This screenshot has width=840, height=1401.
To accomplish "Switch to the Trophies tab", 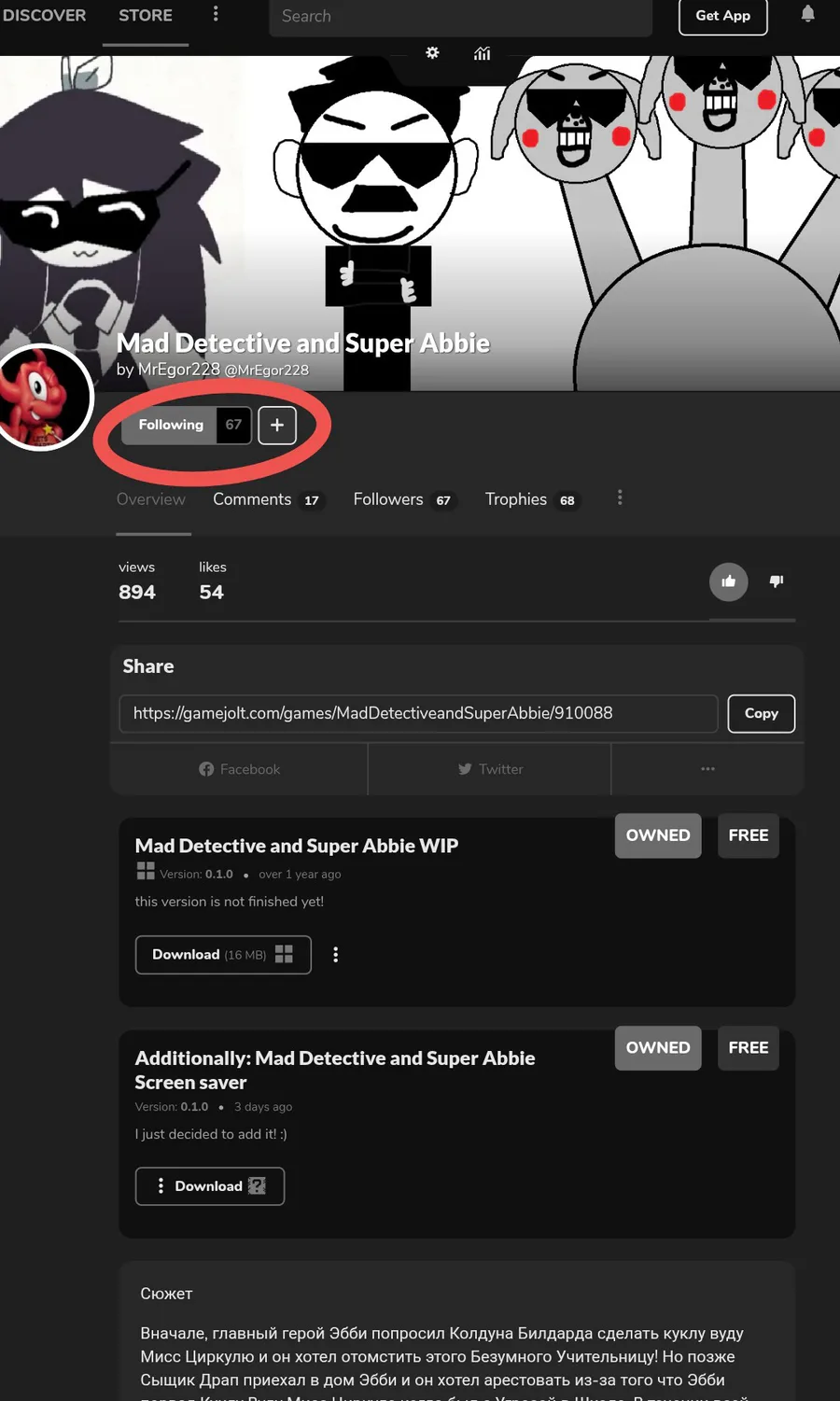I will point(532,499).
